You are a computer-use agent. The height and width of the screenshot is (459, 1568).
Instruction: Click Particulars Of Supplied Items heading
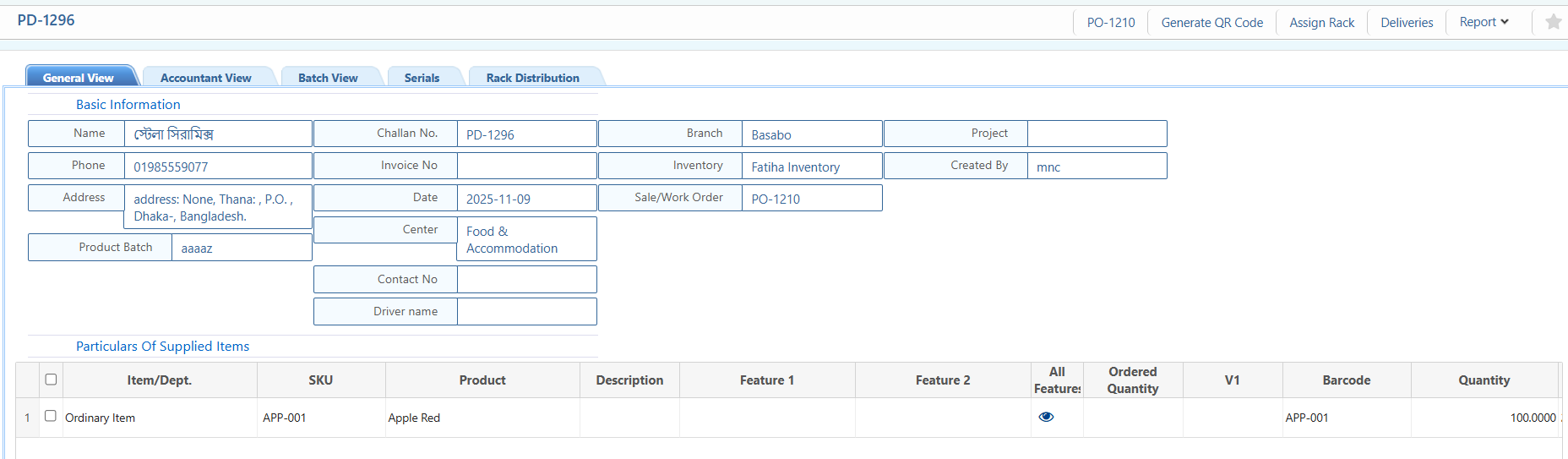coord(162,346)
